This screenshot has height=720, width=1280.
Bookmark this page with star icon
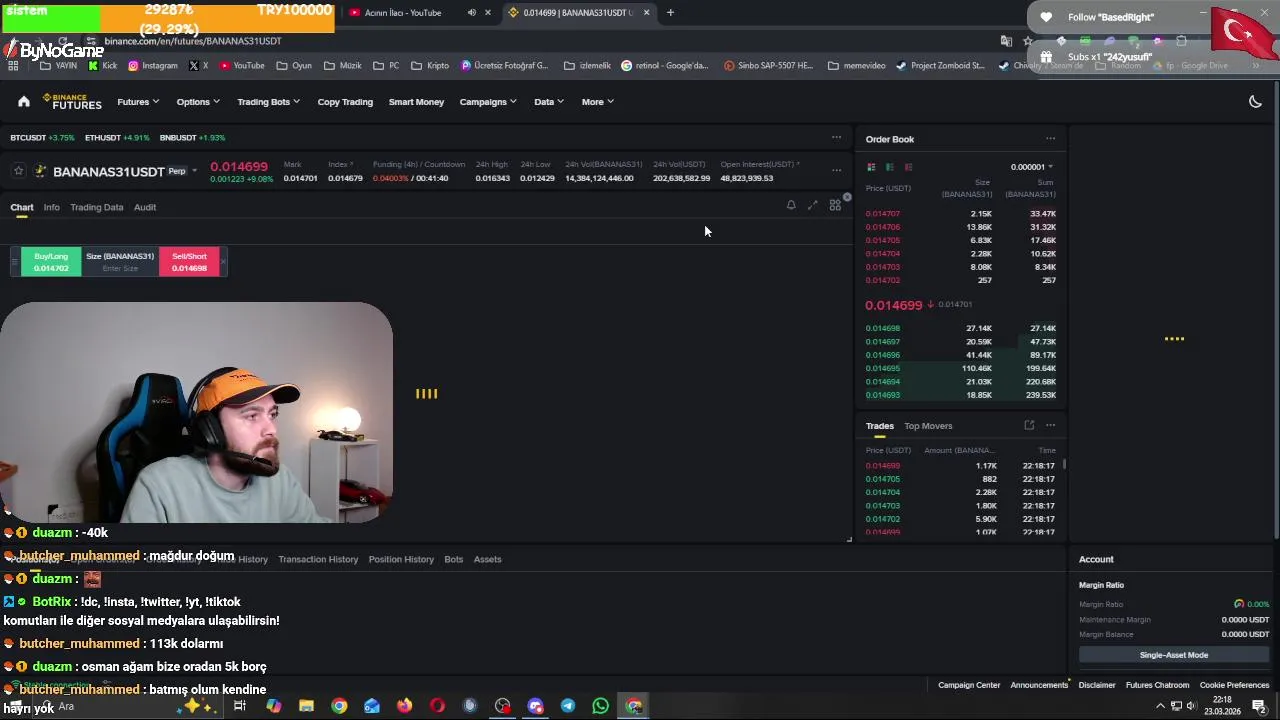(1028, 41)
